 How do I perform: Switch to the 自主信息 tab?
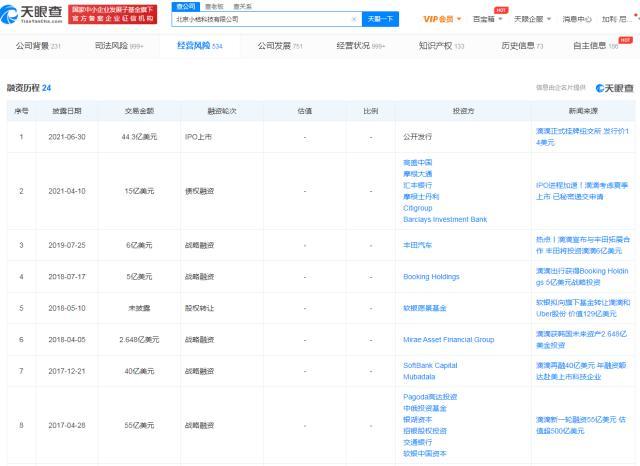click(x=596, y=46)
